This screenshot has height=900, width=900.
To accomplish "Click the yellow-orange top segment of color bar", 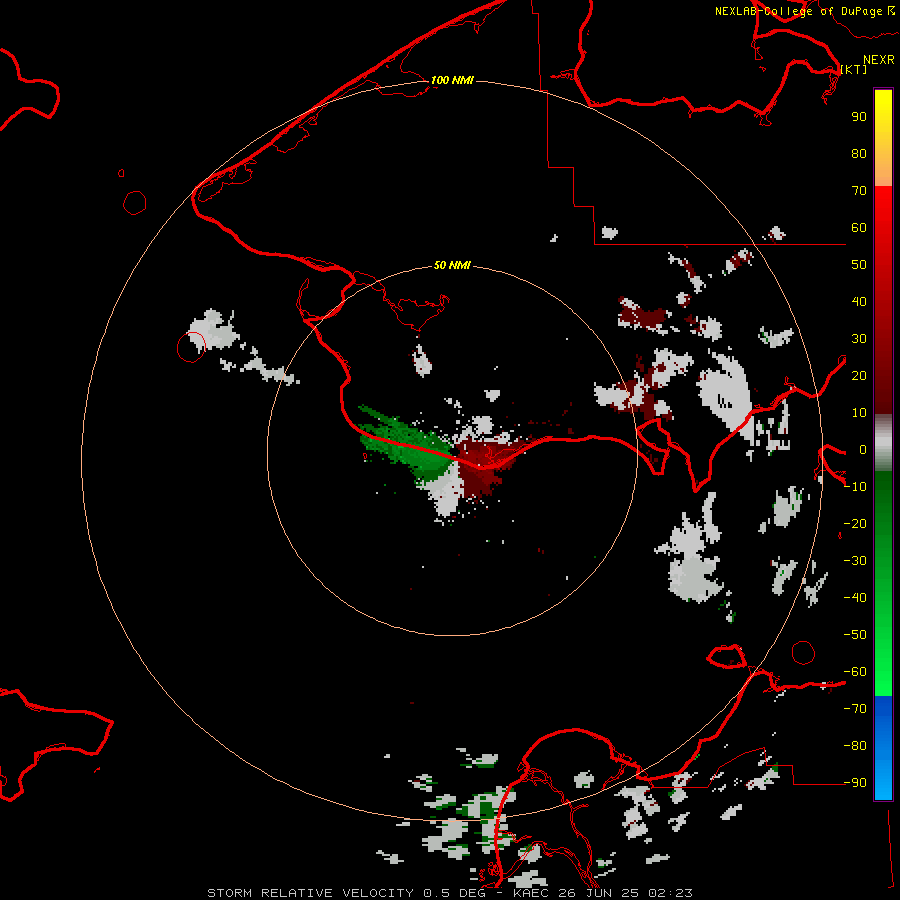I will tap(883, 138).
